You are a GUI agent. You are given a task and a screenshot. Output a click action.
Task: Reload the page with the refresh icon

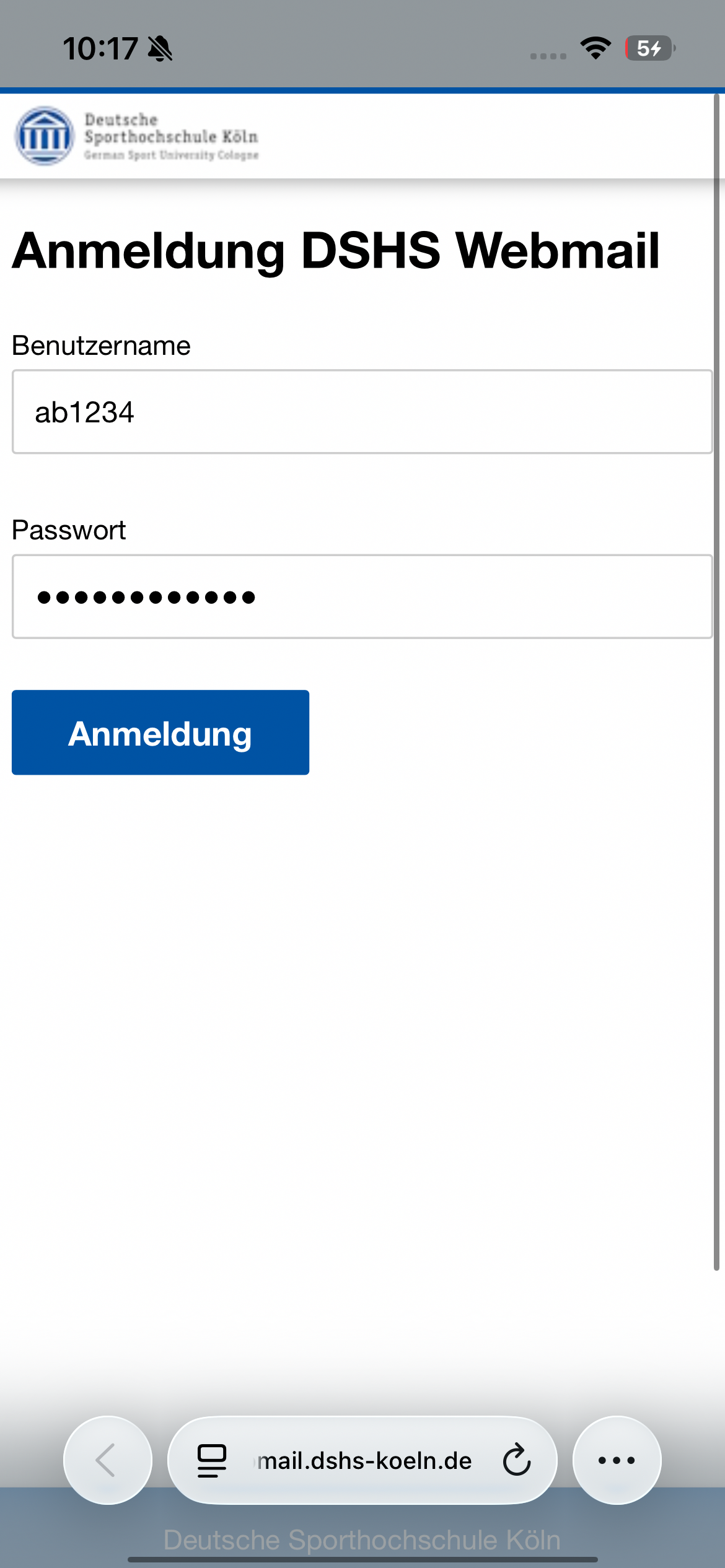pyautogui.click(x=516, y=1460)
